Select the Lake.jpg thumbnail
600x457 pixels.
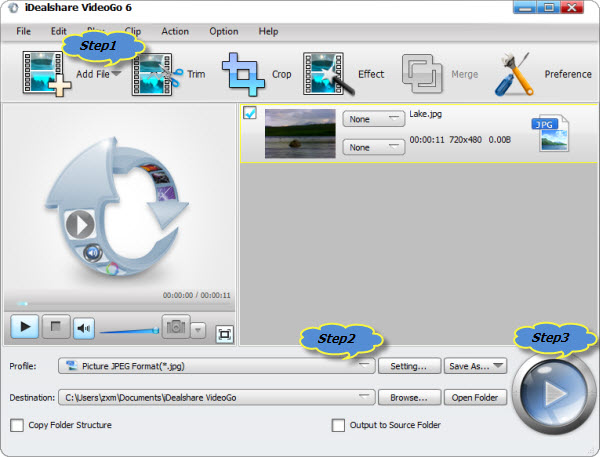pos(300,133)
